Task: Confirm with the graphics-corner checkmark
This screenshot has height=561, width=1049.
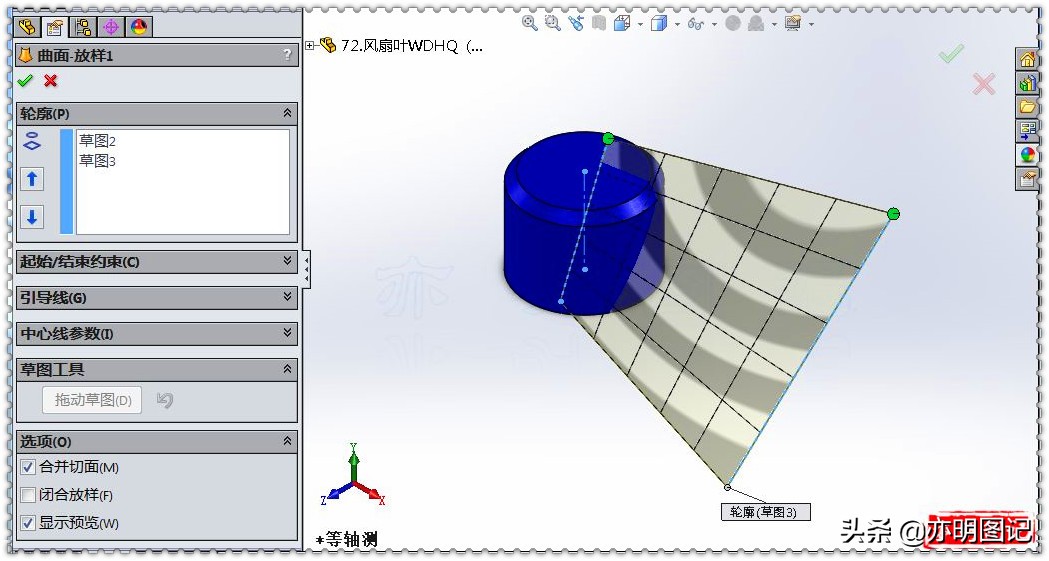Action: point(951,53)
